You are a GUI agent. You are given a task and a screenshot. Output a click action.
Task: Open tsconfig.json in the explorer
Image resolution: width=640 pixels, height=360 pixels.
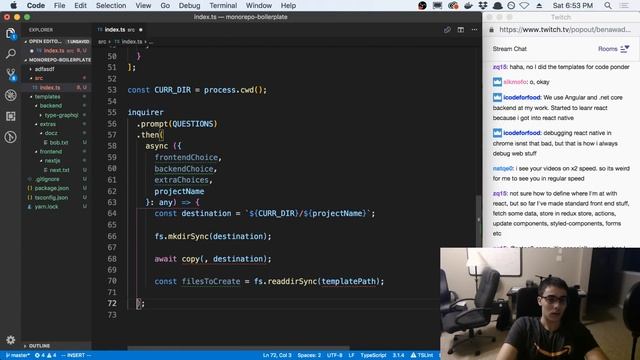51,198
